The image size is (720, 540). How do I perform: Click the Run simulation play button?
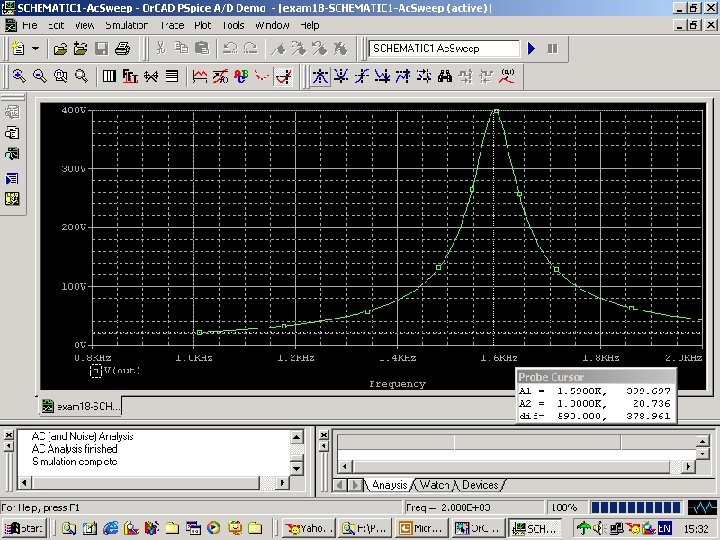(x=532, y=48)
